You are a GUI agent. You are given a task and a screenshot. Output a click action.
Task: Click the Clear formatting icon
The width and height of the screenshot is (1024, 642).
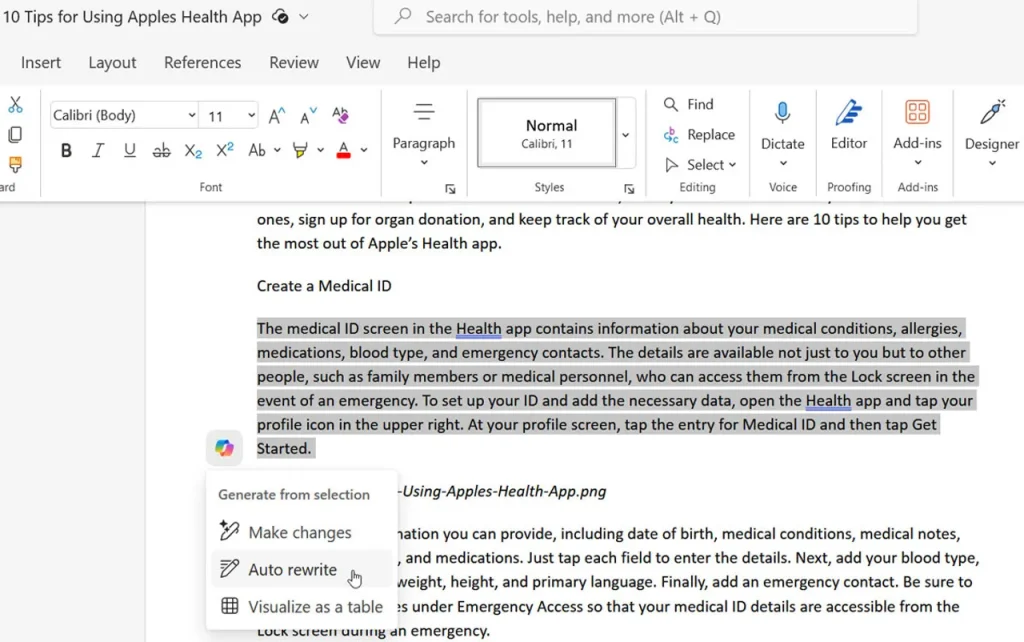click(x=340, y=116)
